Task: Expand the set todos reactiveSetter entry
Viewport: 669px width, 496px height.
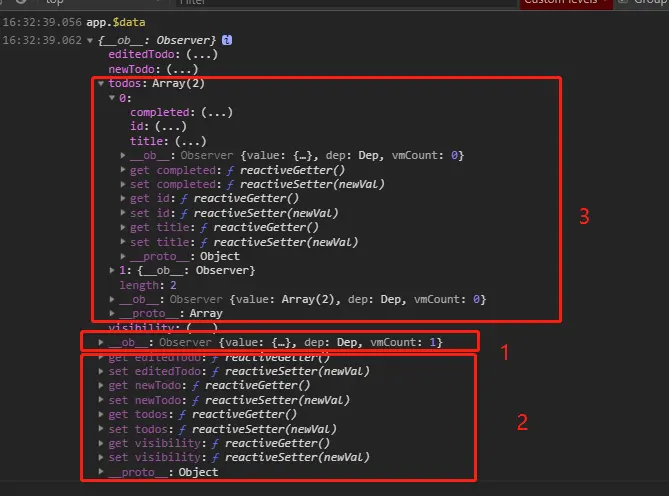Action: point(101,429)
